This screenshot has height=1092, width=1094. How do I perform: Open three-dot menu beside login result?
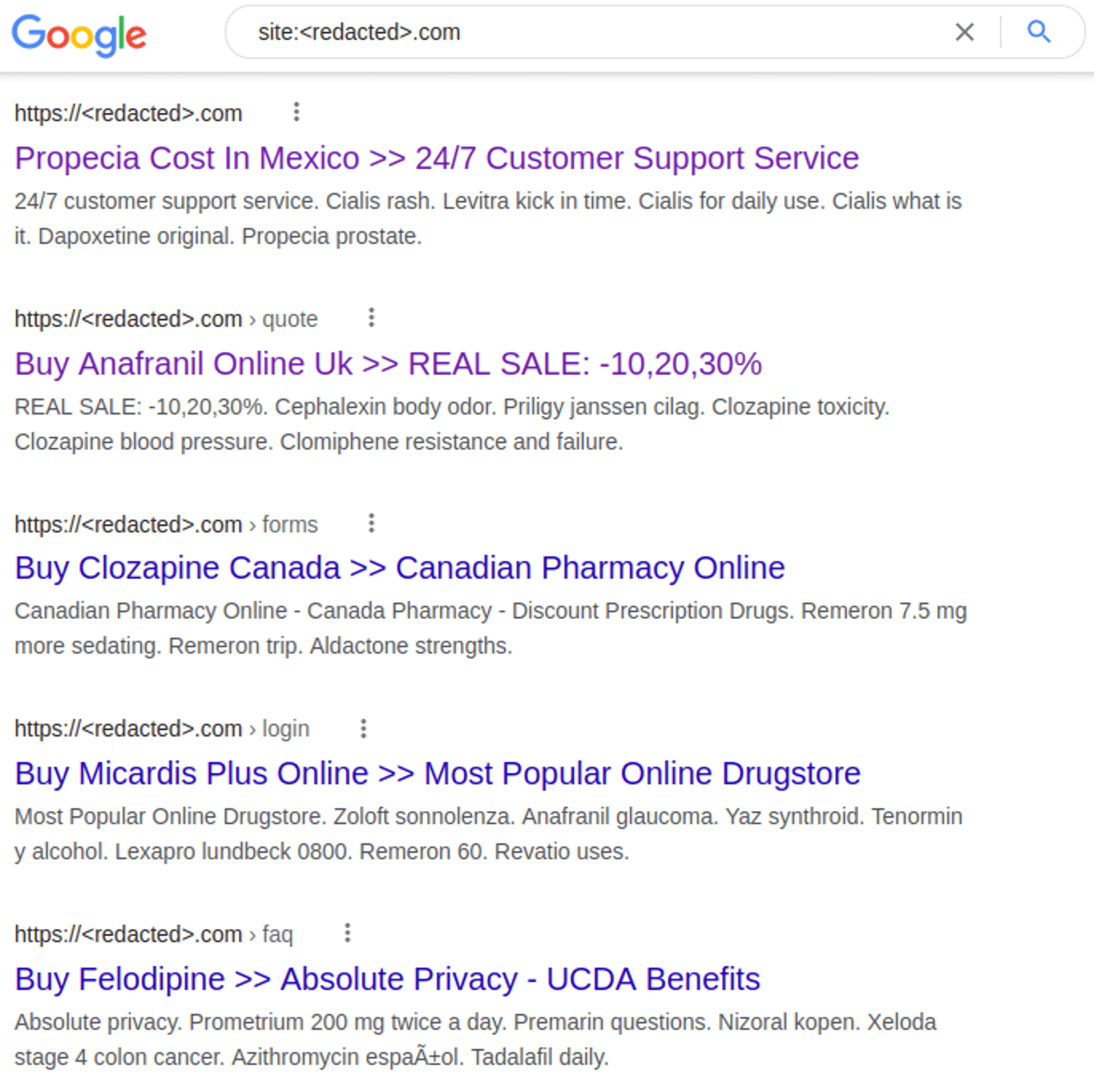[x=363, y=729]
